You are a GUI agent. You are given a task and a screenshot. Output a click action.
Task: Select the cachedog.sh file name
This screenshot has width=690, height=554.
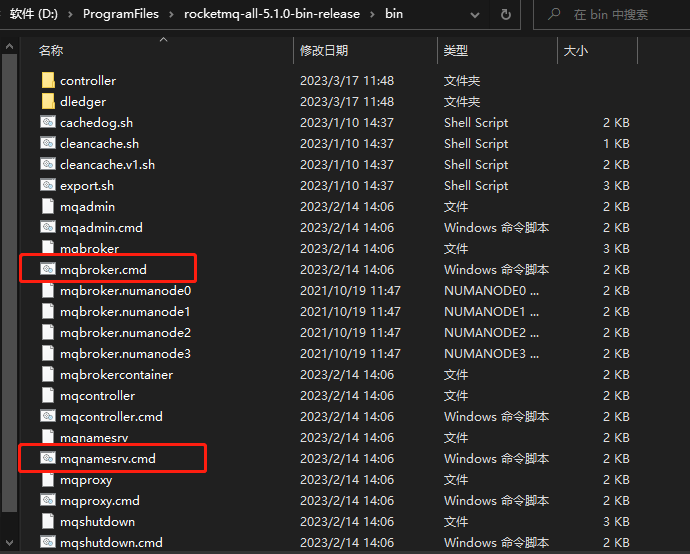pos(96,123)
